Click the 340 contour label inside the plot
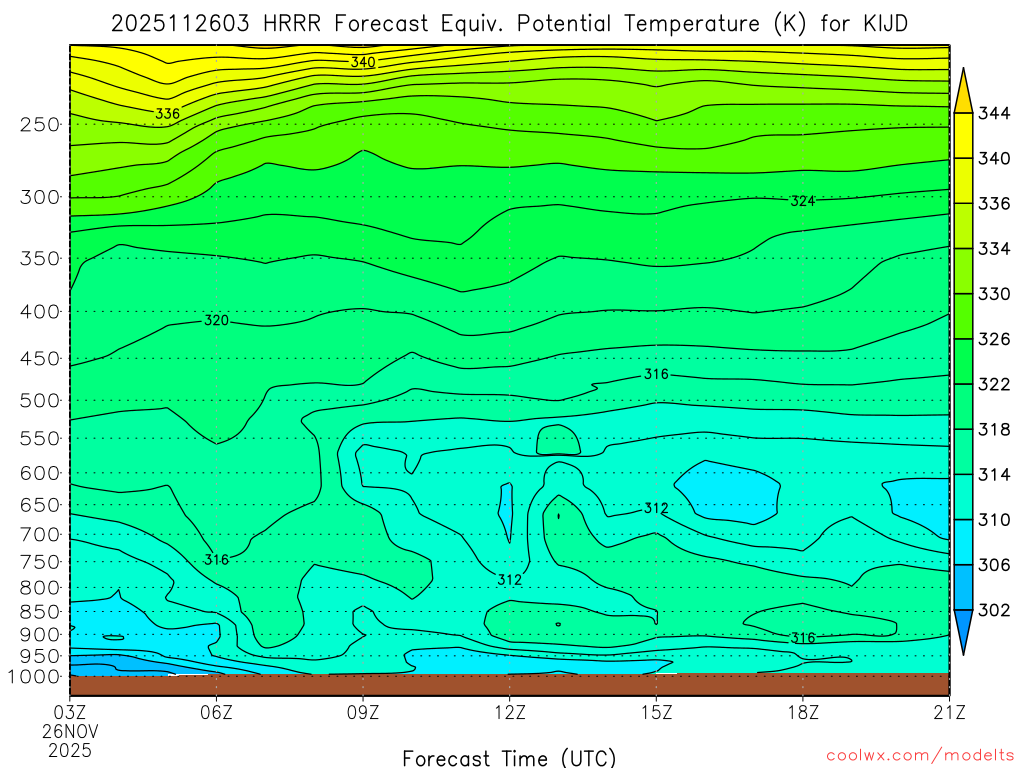Screen dimensions: 1024x768 (363, 62)
